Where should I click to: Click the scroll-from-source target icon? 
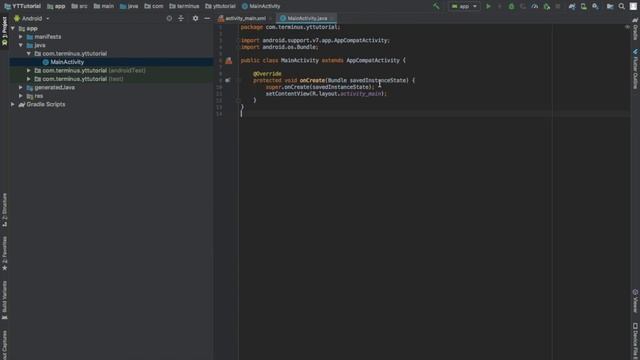tap(169, 18)
